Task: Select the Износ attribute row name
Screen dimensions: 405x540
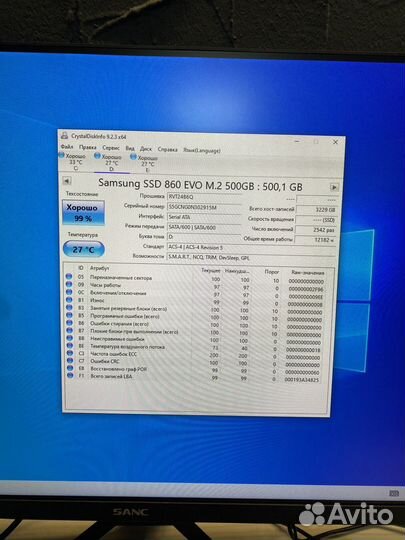Action: 97,300
